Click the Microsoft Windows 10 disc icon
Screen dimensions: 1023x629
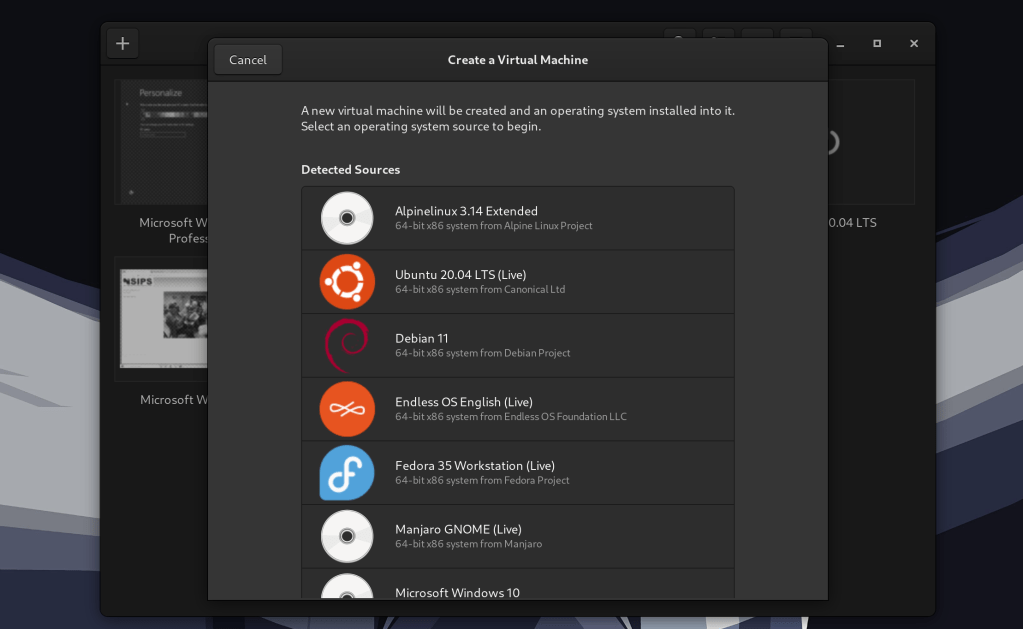coord(347,588)
